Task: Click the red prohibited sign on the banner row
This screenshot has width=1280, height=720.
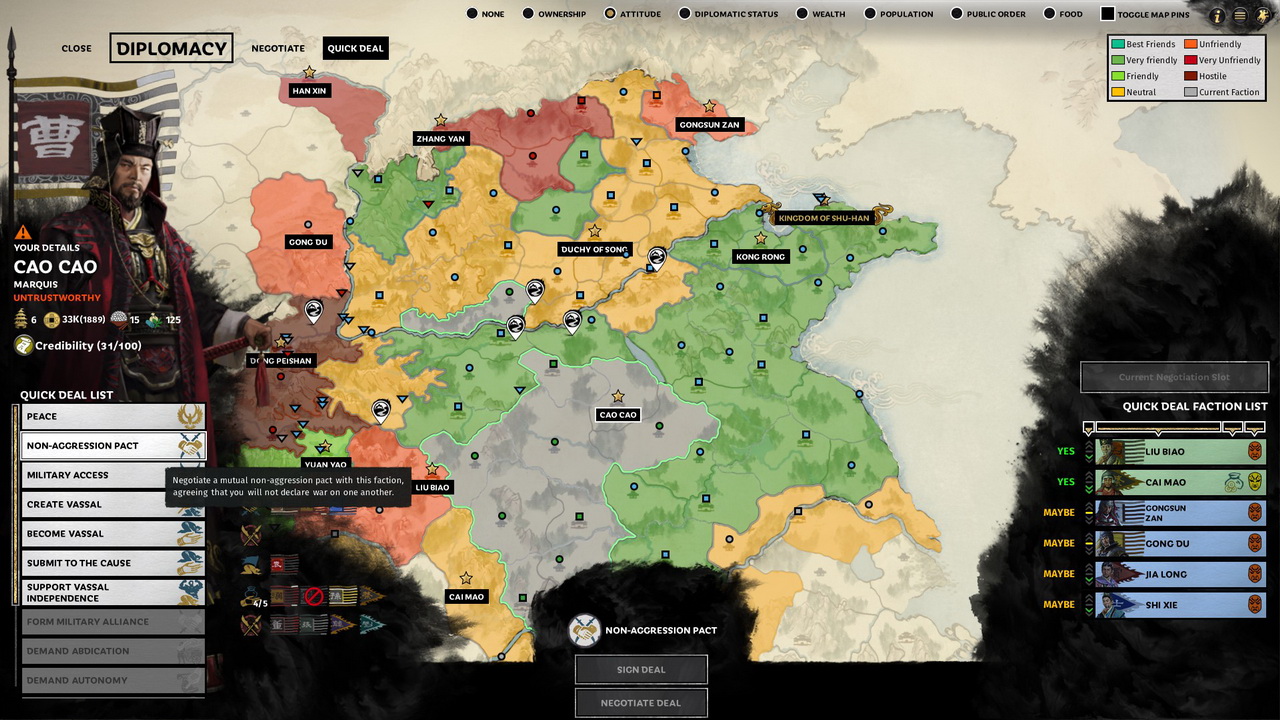Action: [314, 596]
